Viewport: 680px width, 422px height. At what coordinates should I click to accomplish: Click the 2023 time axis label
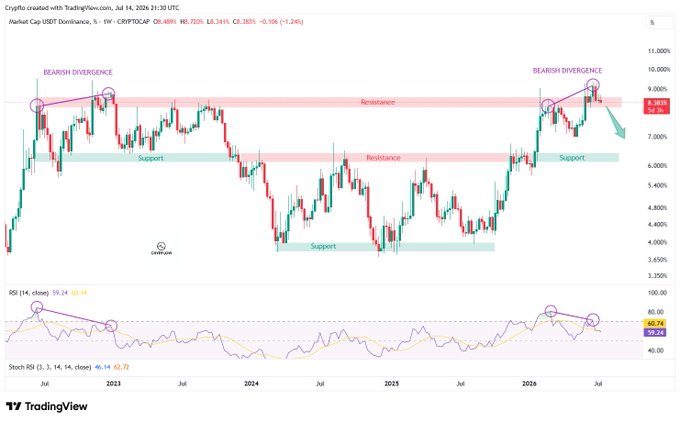pos(114,384)
